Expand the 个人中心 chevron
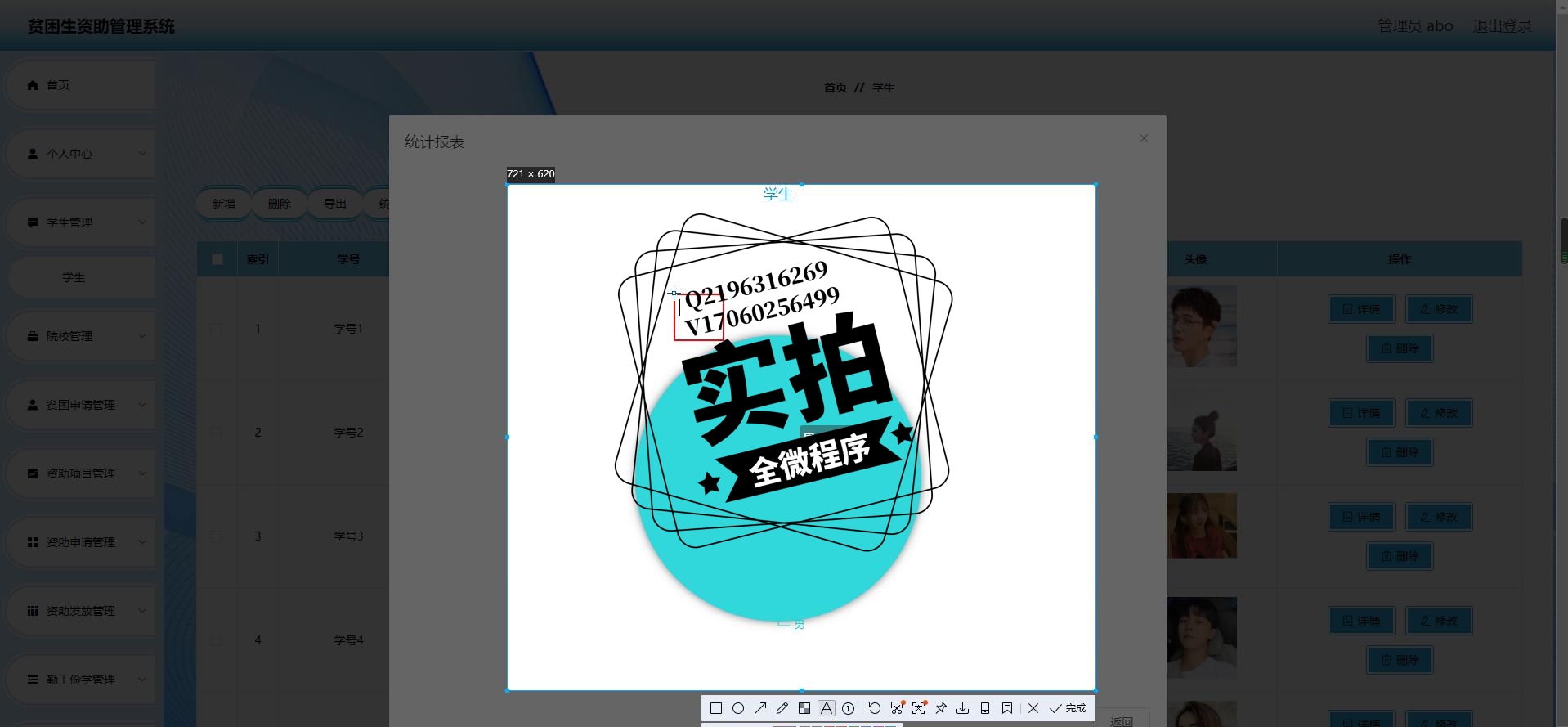 (x=142, y=154)
